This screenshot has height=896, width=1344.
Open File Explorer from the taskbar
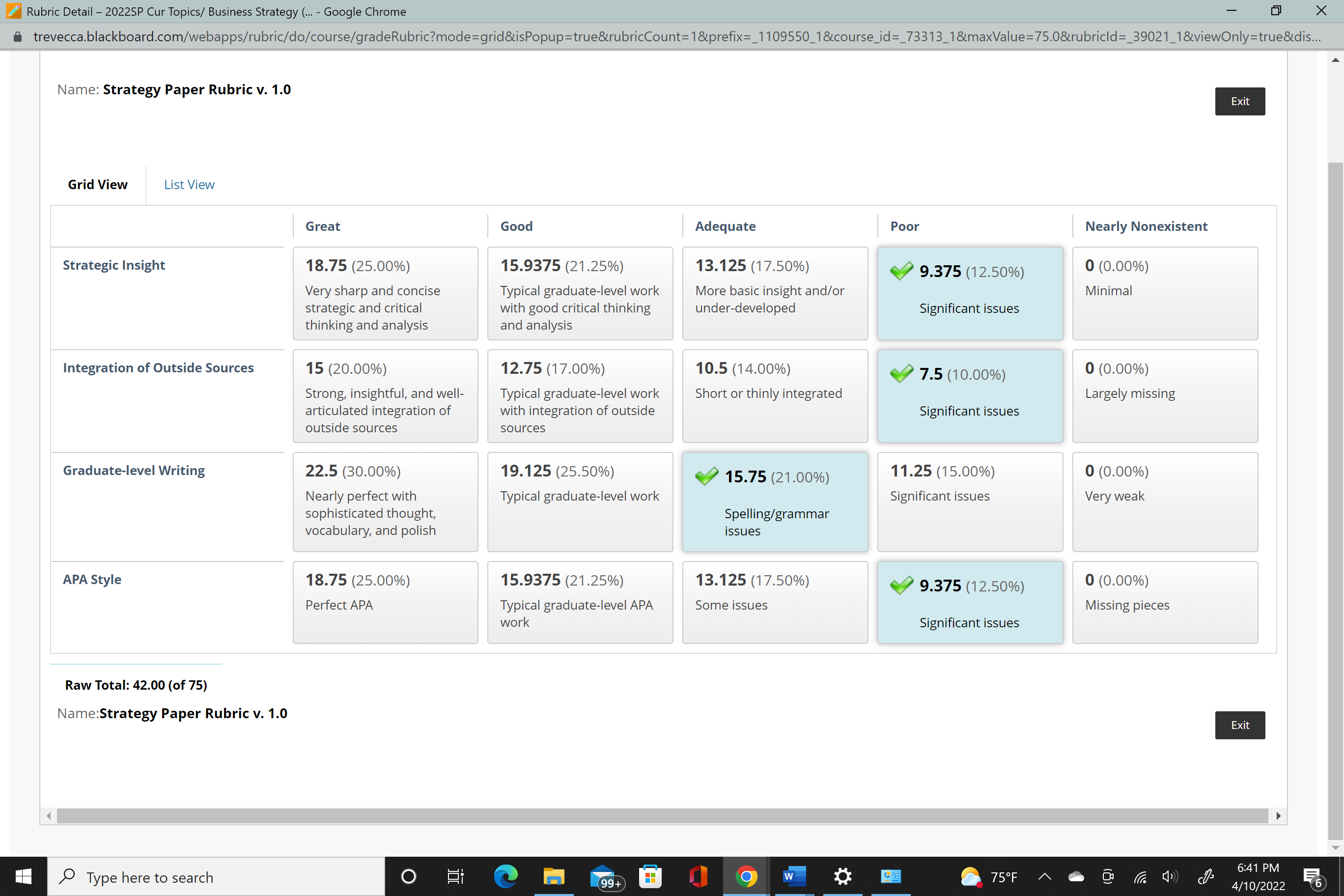553,876
